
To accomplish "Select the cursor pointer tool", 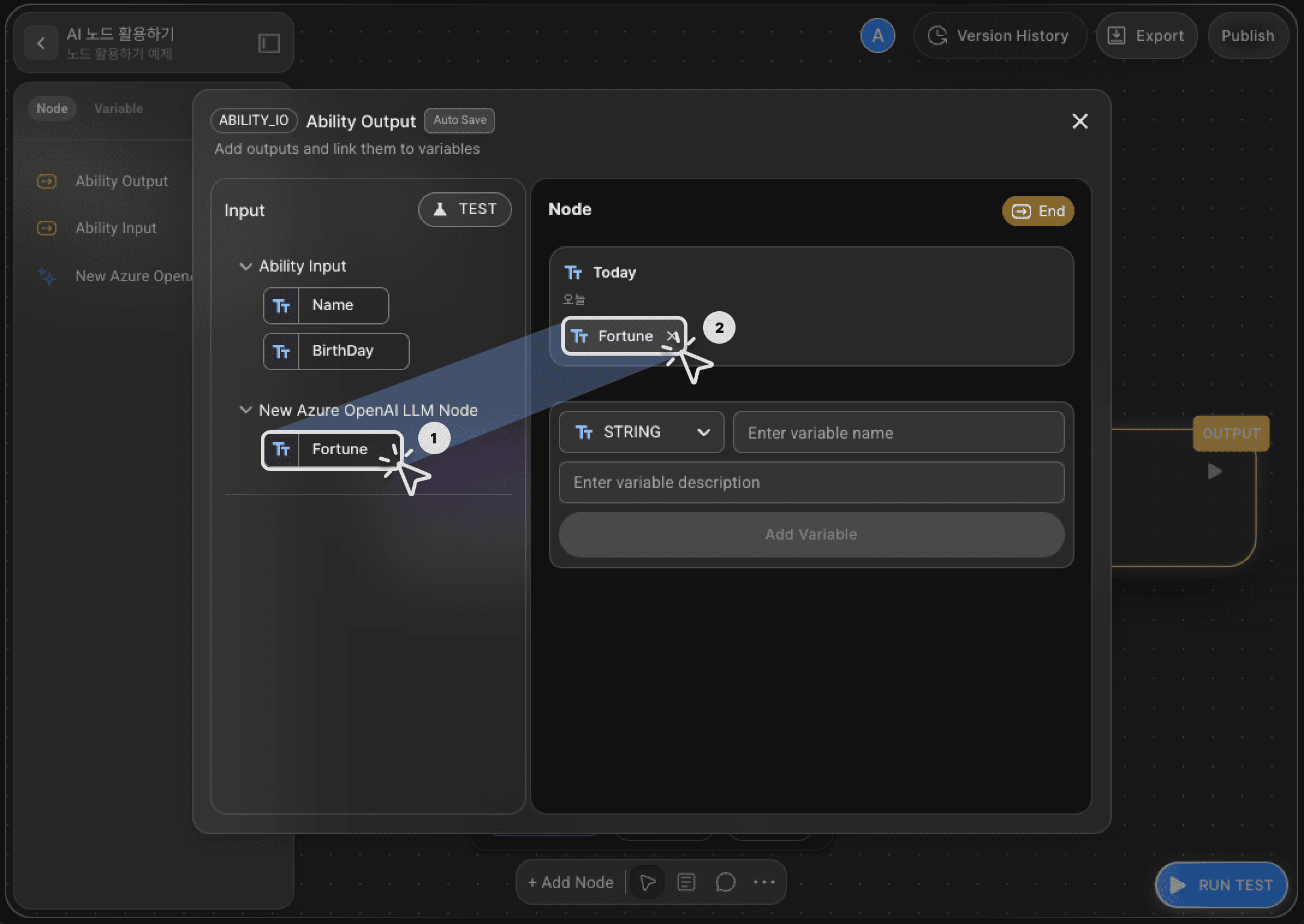I will tap(648, 882).
